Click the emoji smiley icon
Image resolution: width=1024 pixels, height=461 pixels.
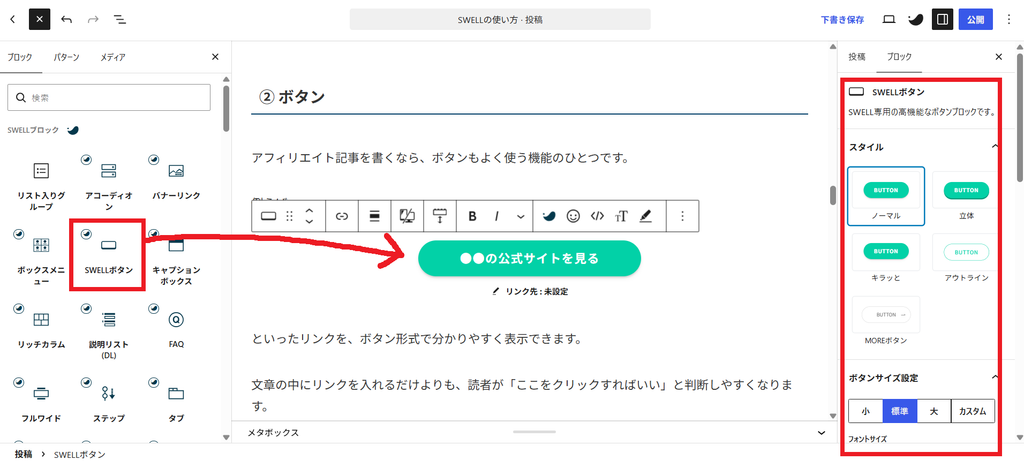(573, 216)
